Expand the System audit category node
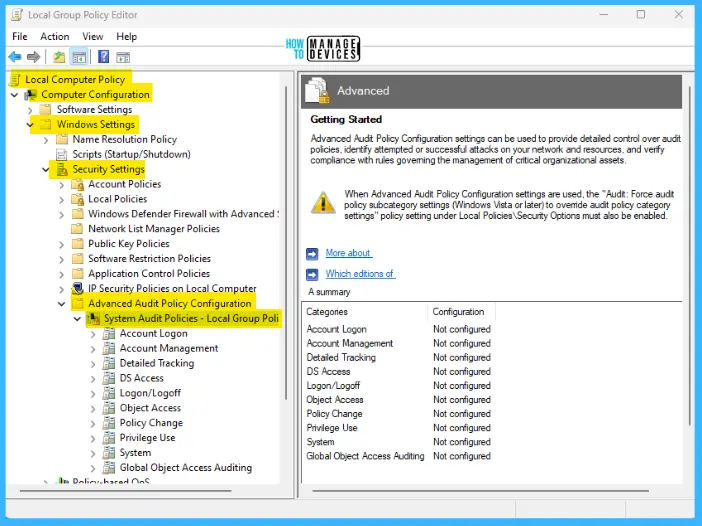The width and height of the screenshot is (702, 526). point(93,453)
